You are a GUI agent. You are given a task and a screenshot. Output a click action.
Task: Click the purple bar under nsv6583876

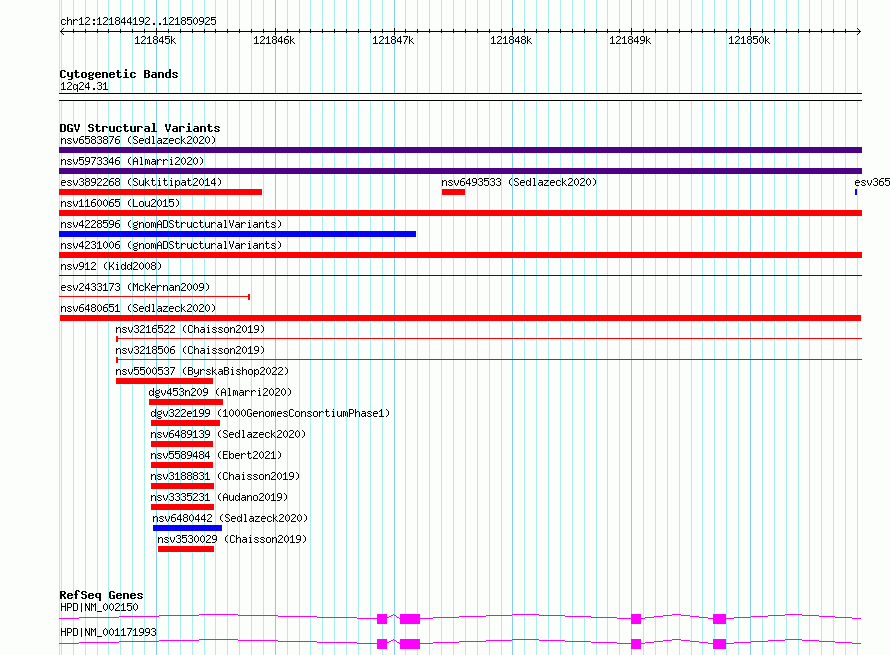point(460,150)
